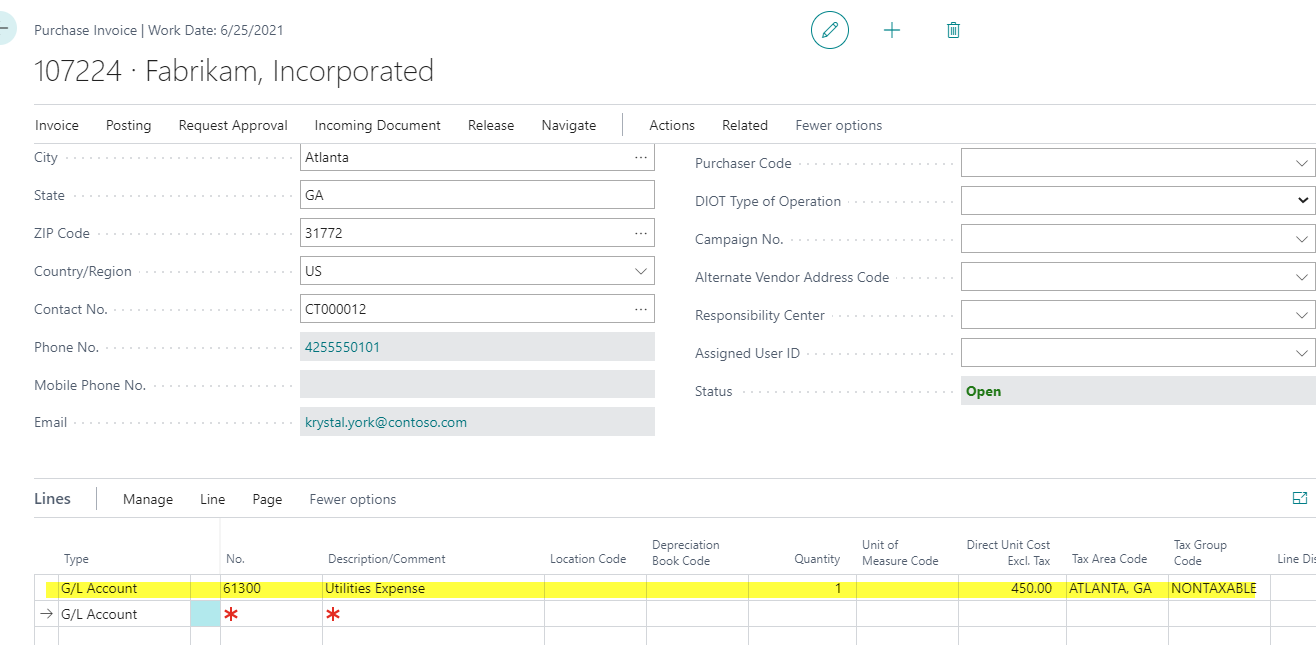Select the 450.00 unit cost cell
Image resolution: width=1316 pixels, height=645 pixels.
coord(1012,588)
